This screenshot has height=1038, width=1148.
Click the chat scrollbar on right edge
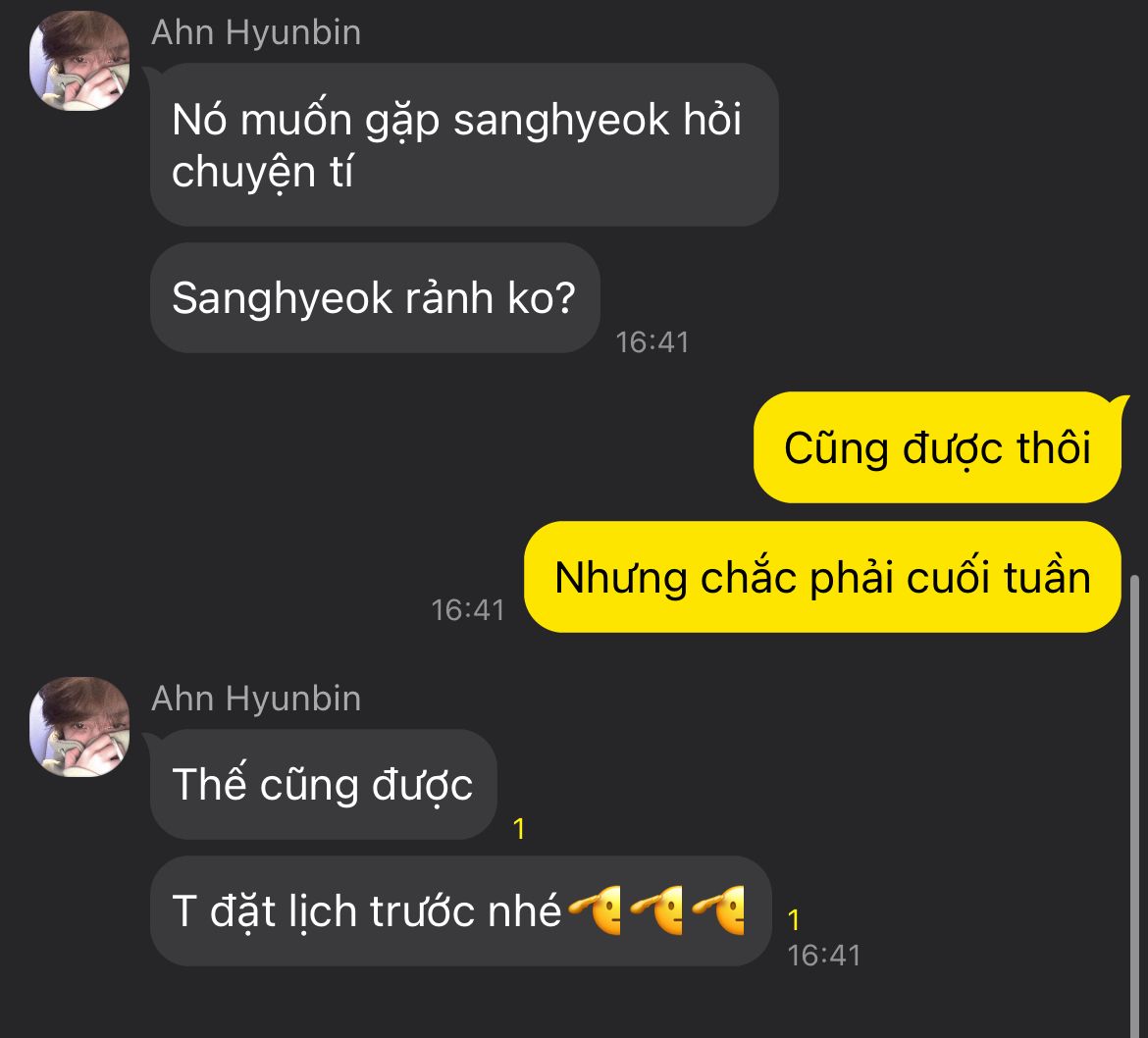[x=1135, y=805]
